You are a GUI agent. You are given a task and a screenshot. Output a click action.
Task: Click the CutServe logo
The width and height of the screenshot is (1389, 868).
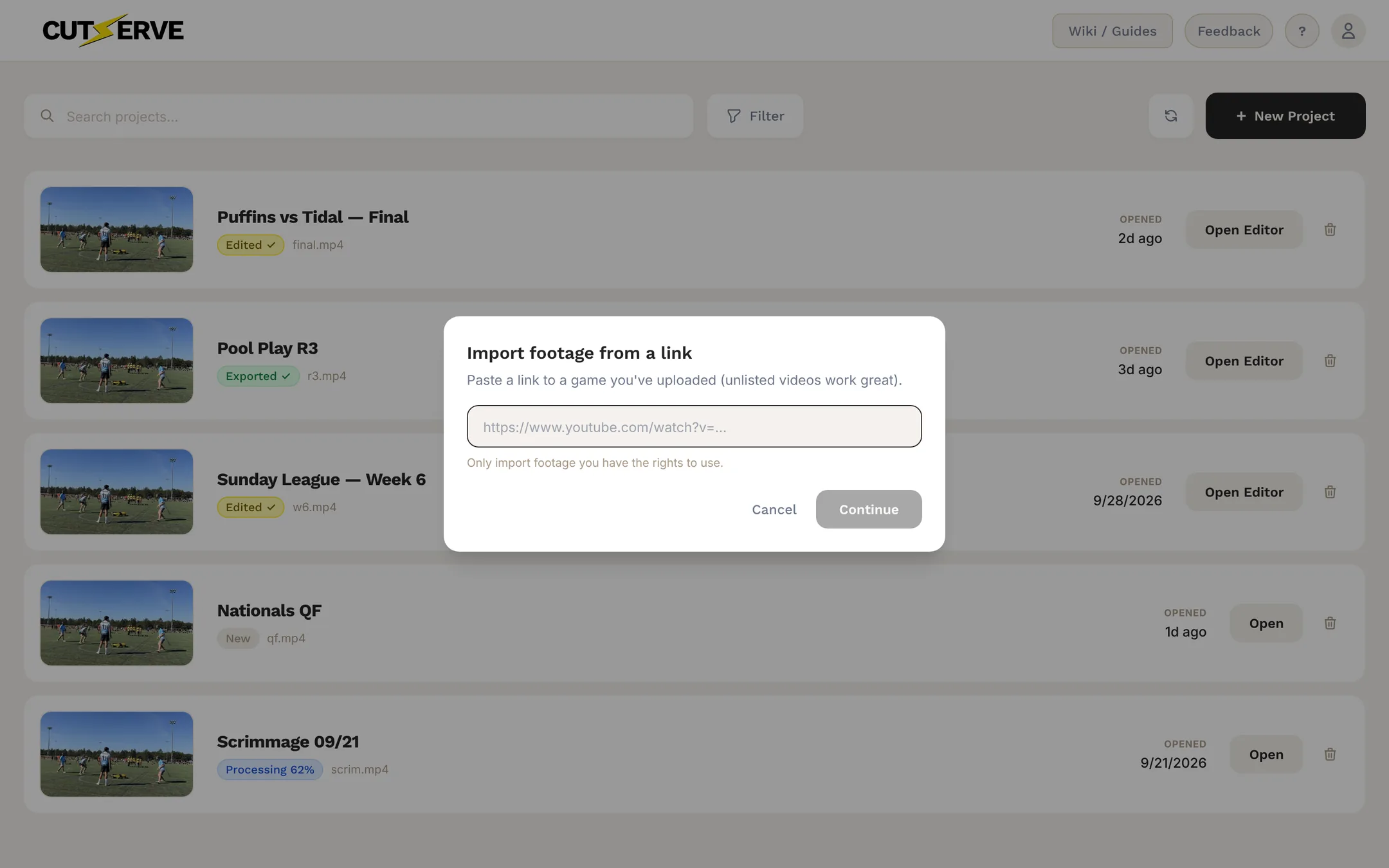pos(113,30)
